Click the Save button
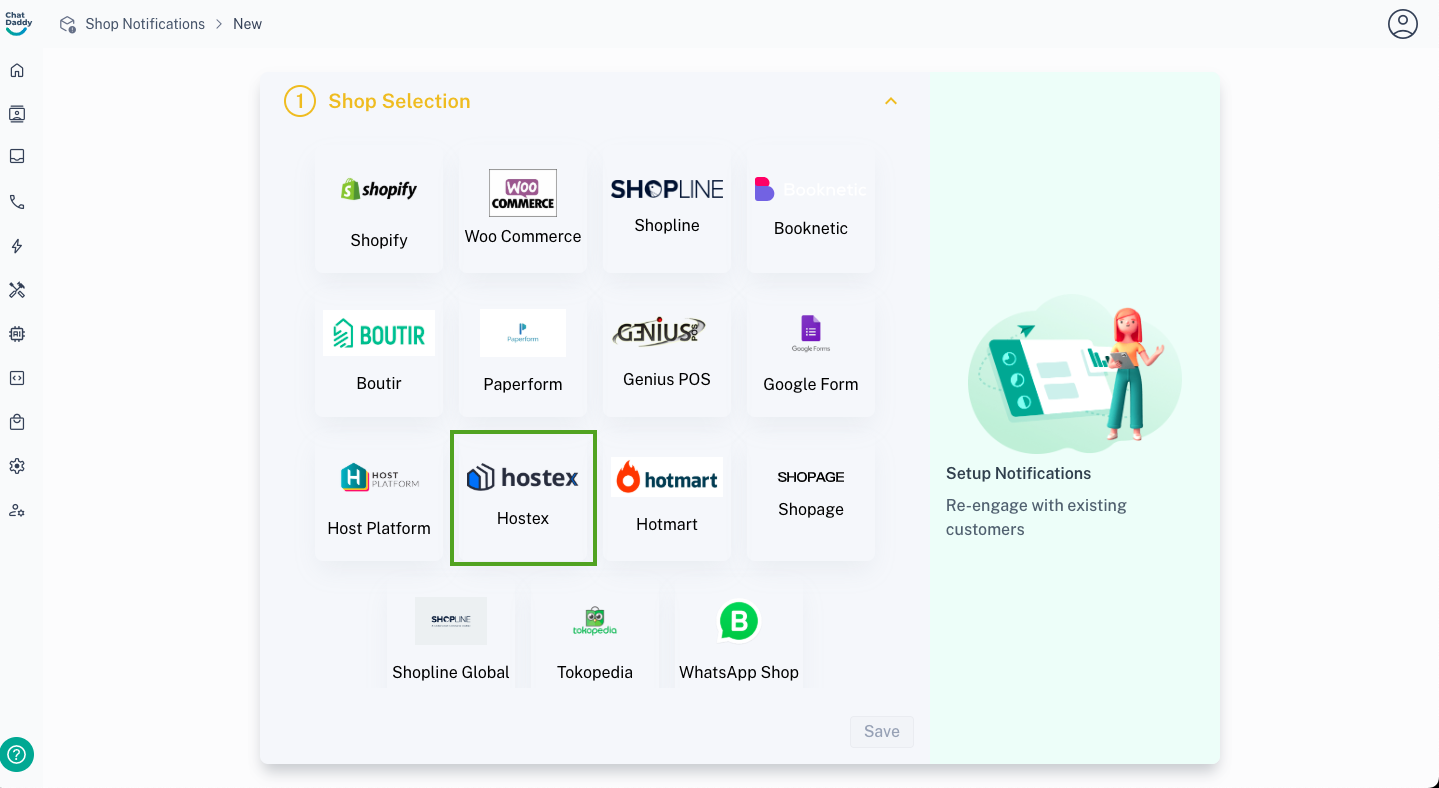Screen dimensions: 1439x788 coord(882,731)
